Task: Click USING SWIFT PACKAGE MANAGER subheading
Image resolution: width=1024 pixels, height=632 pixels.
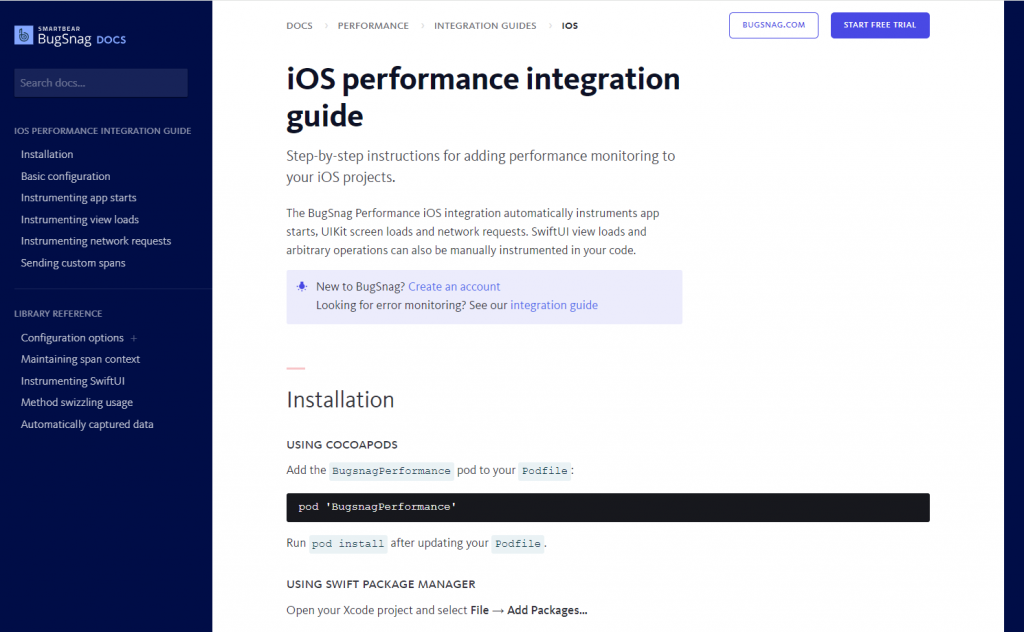Action: click(381, 584)
